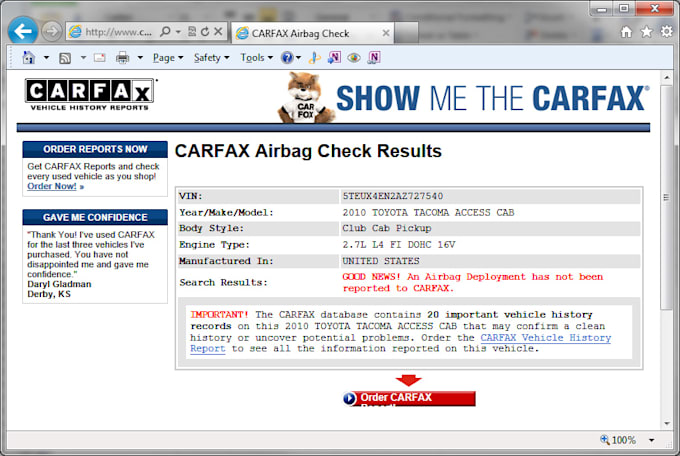Click the Home icon at top right

(x=626, y=32)
